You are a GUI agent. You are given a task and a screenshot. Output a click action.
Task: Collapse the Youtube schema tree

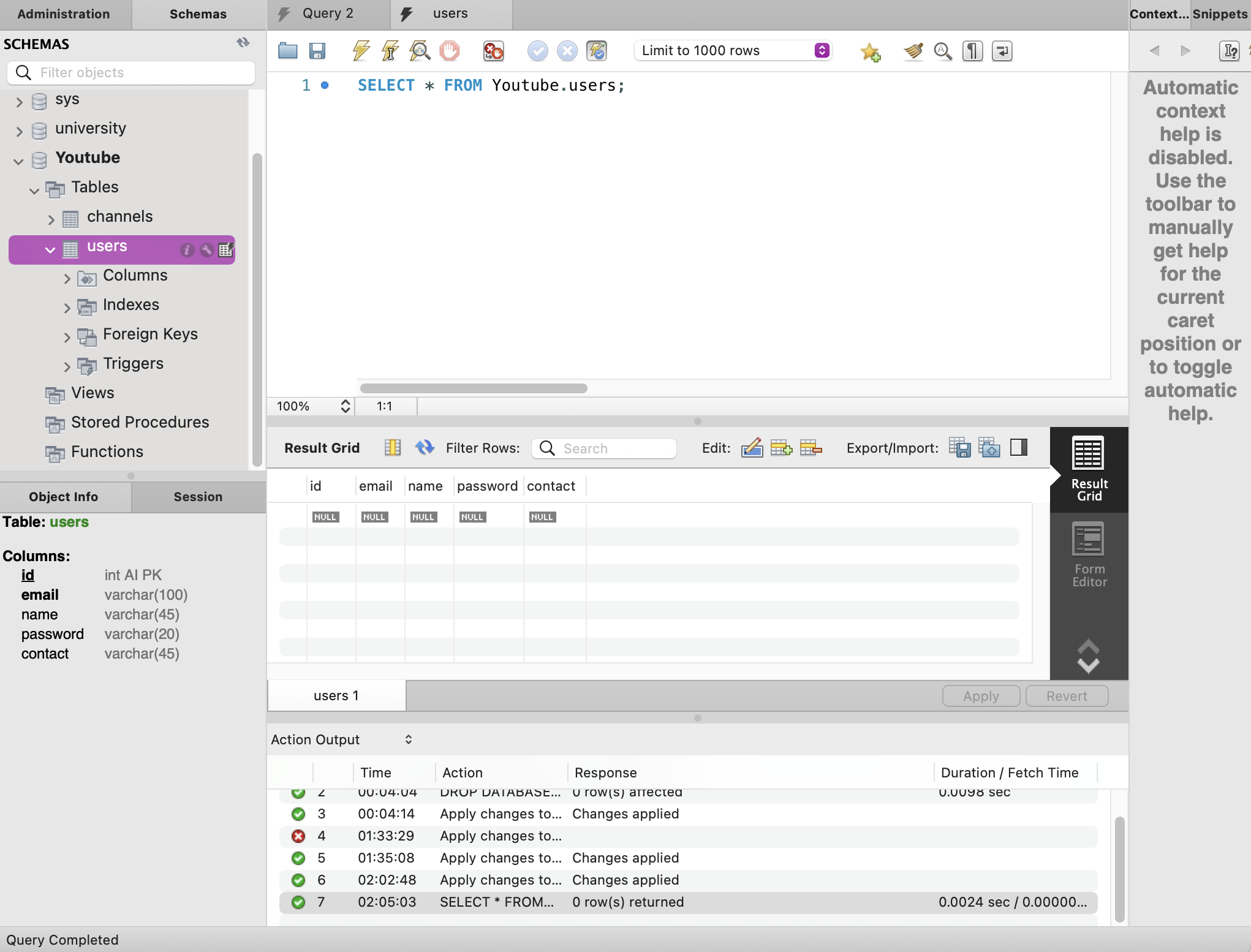click(19, 161)
